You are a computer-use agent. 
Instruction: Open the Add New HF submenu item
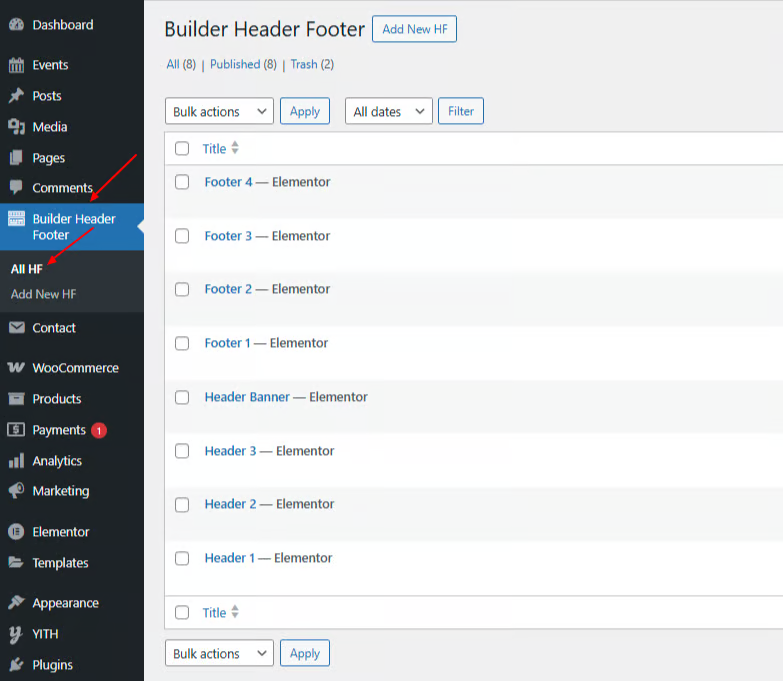(x=43, y=294)
